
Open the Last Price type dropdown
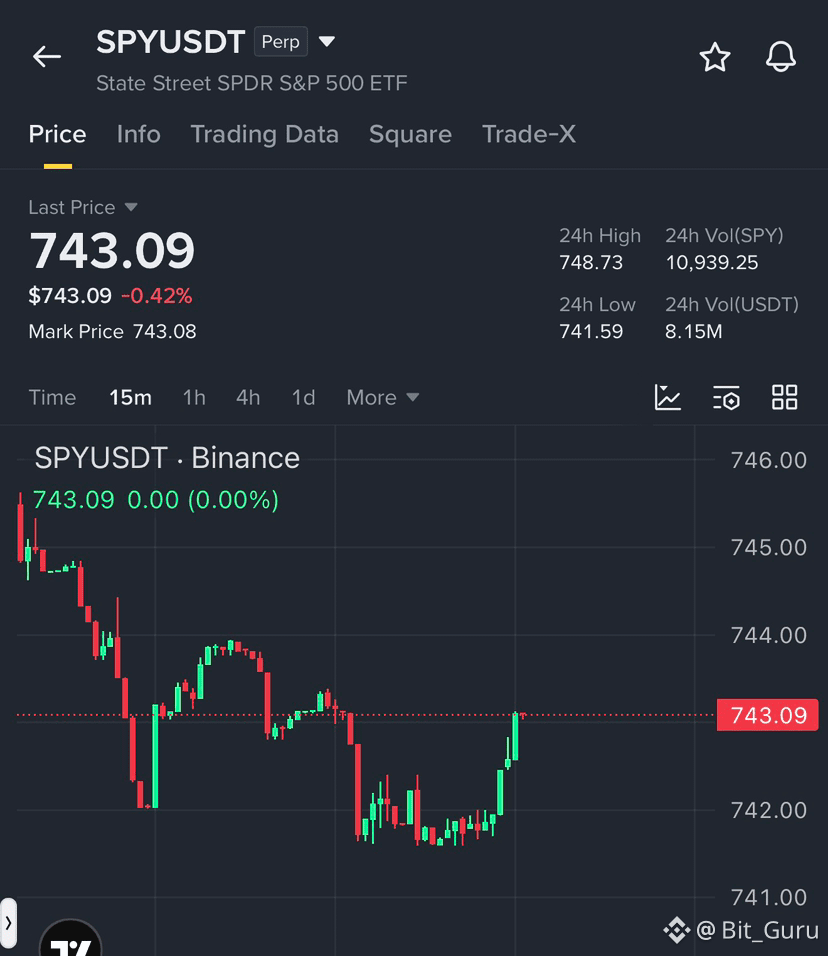point(130,207)
